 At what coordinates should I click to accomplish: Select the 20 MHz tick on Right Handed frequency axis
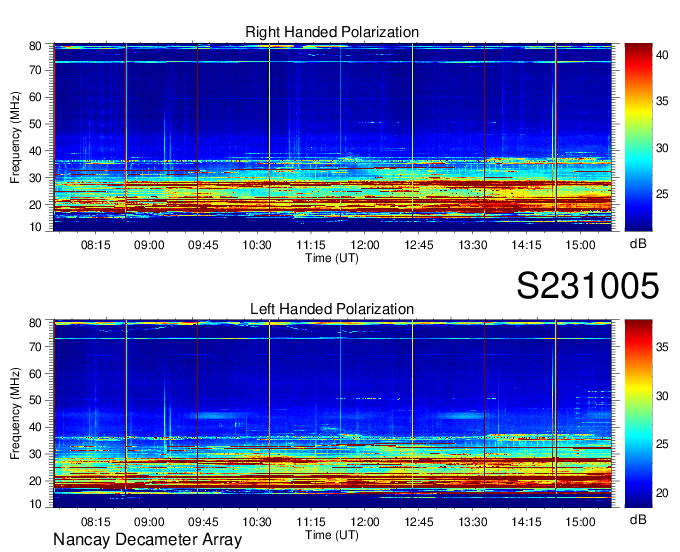(x=35, y=205)
